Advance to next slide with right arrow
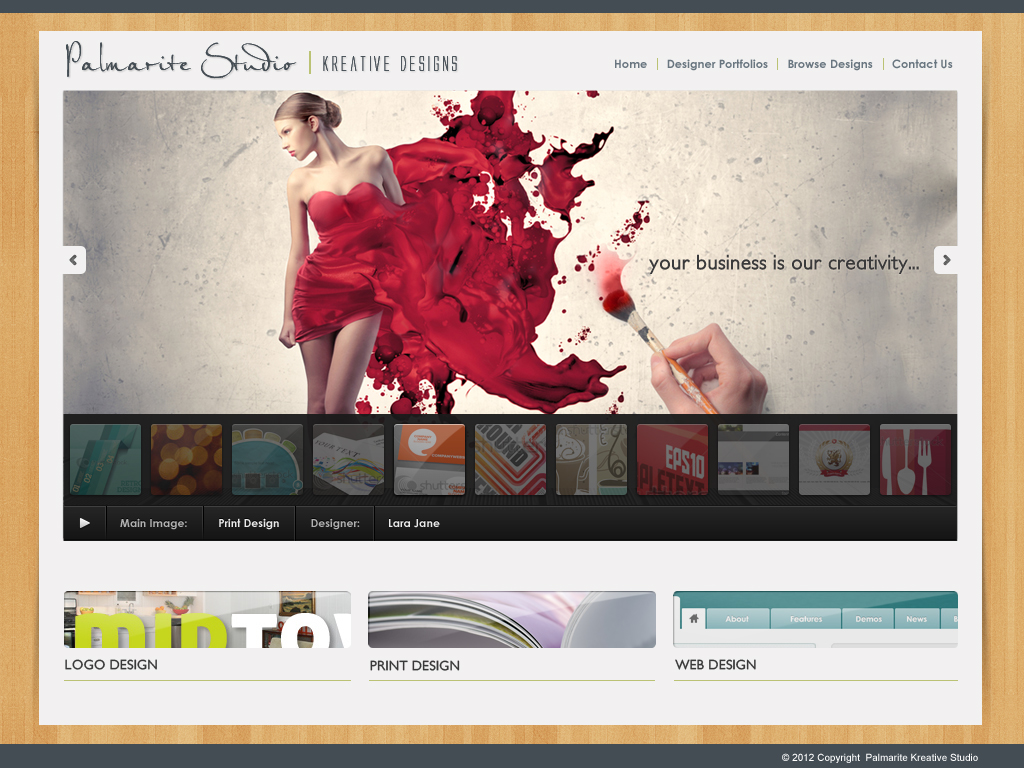Image resolution: width=1024 pixels, height=768 pixels. click(945, 260)
